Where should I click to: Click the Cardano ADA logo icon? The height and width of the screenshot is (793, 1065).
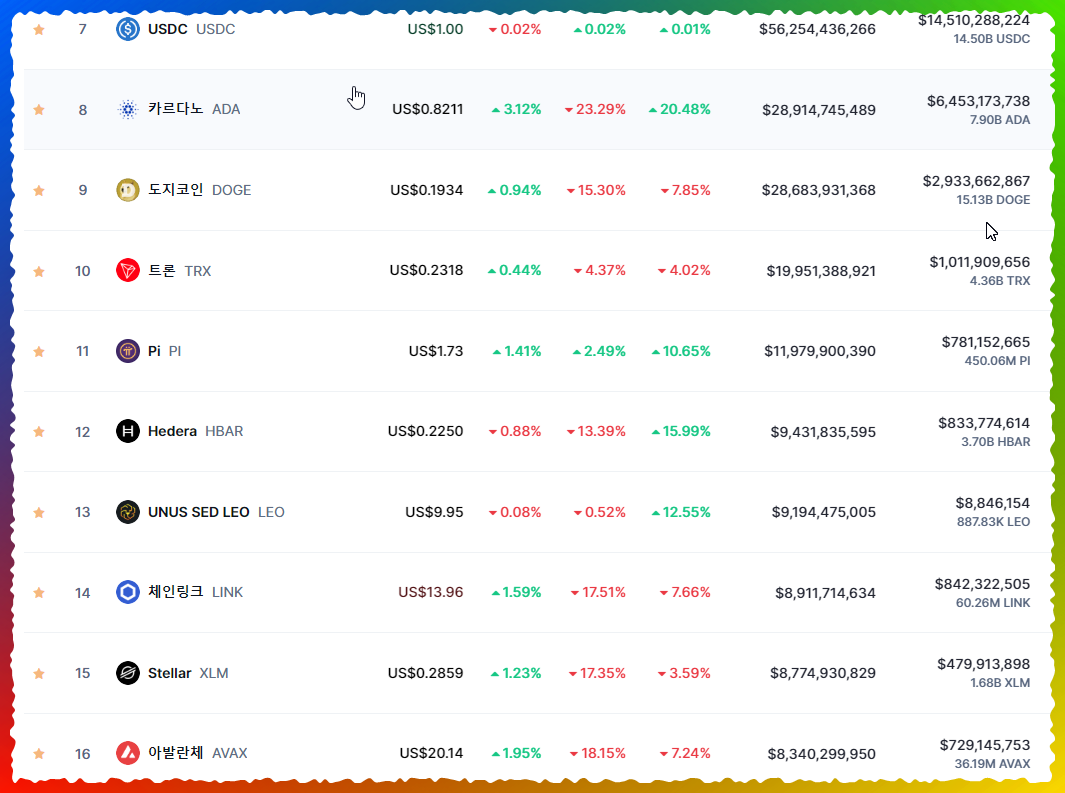pos(128,109)
